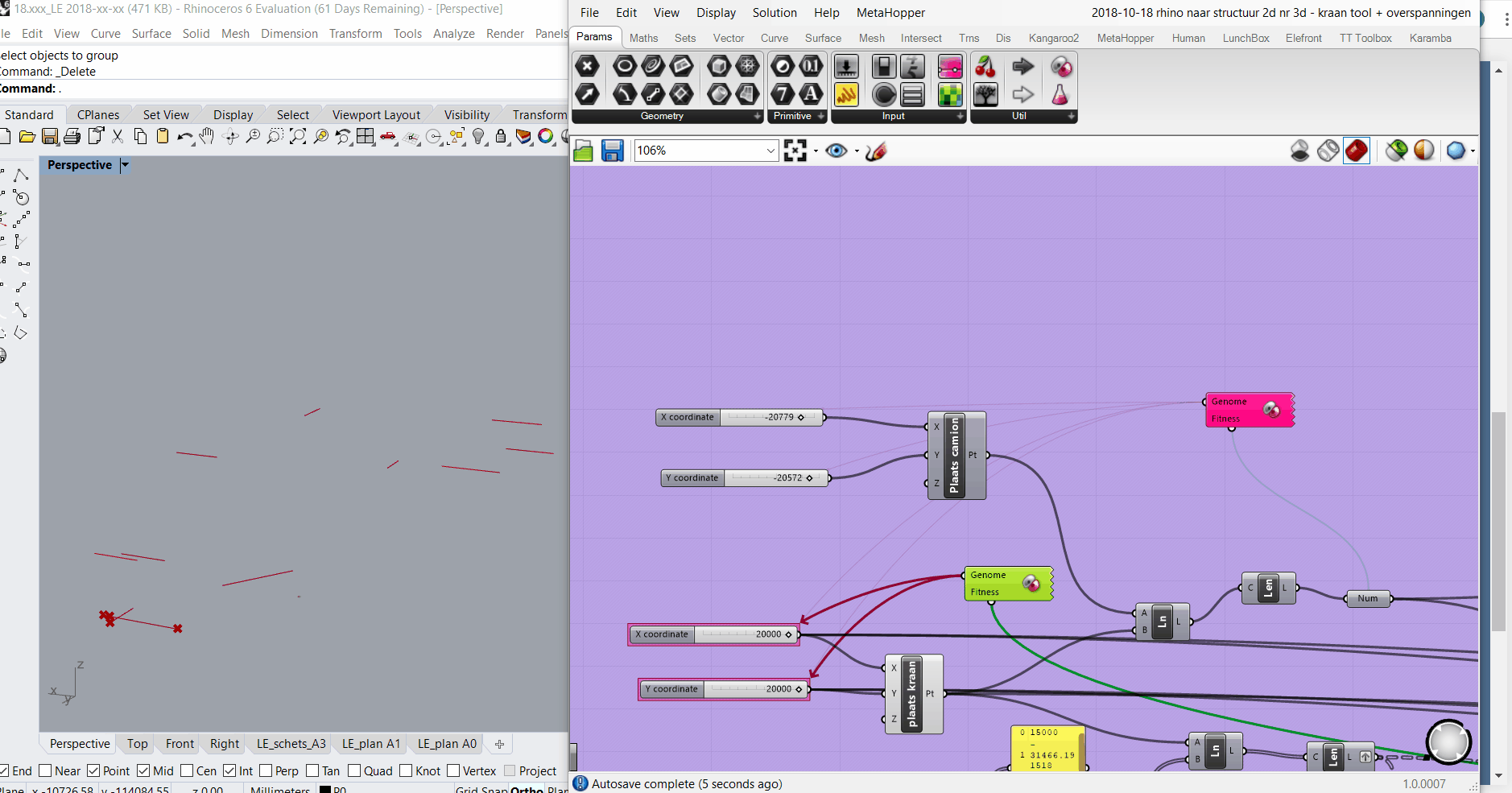The width and height of the screenshot is (1512, 793).
Task: Click the Print icon in Rhino toolbar
Action: pos(72,136)
